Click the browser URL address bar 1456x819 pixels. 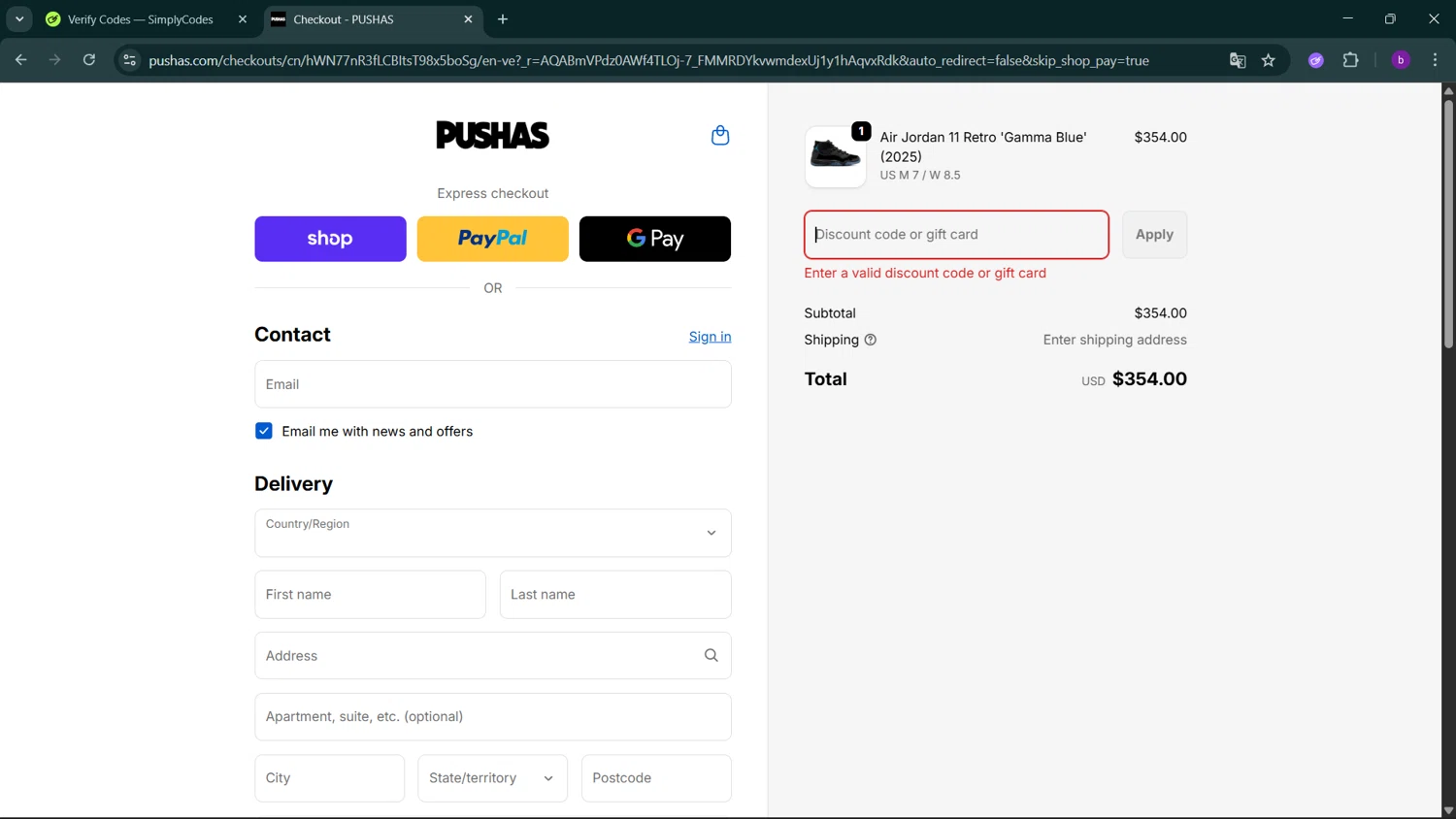tap(648, 60)
